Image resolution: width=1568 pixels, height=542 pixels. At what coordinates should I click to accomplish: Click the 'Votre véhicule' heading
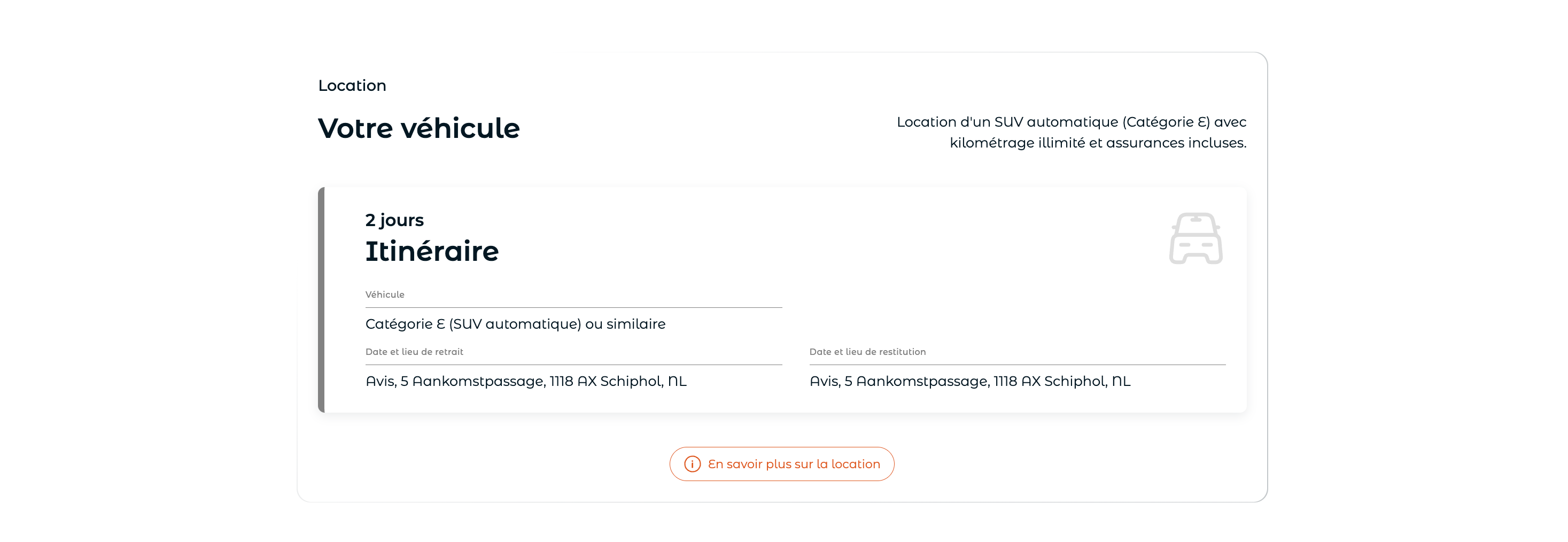[419, 128]
